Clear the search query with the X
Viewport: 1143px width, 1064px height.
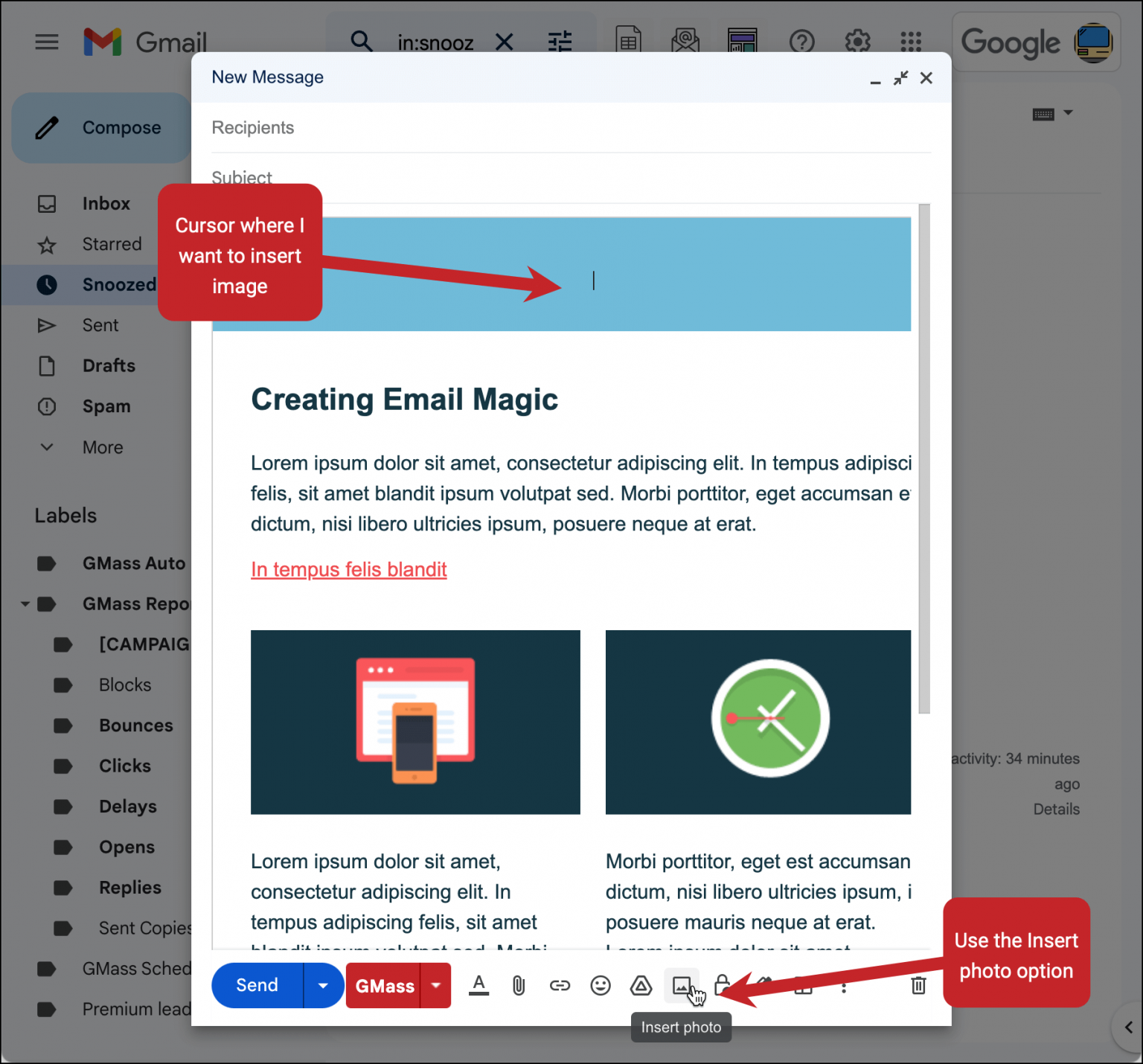click(505, 42)
